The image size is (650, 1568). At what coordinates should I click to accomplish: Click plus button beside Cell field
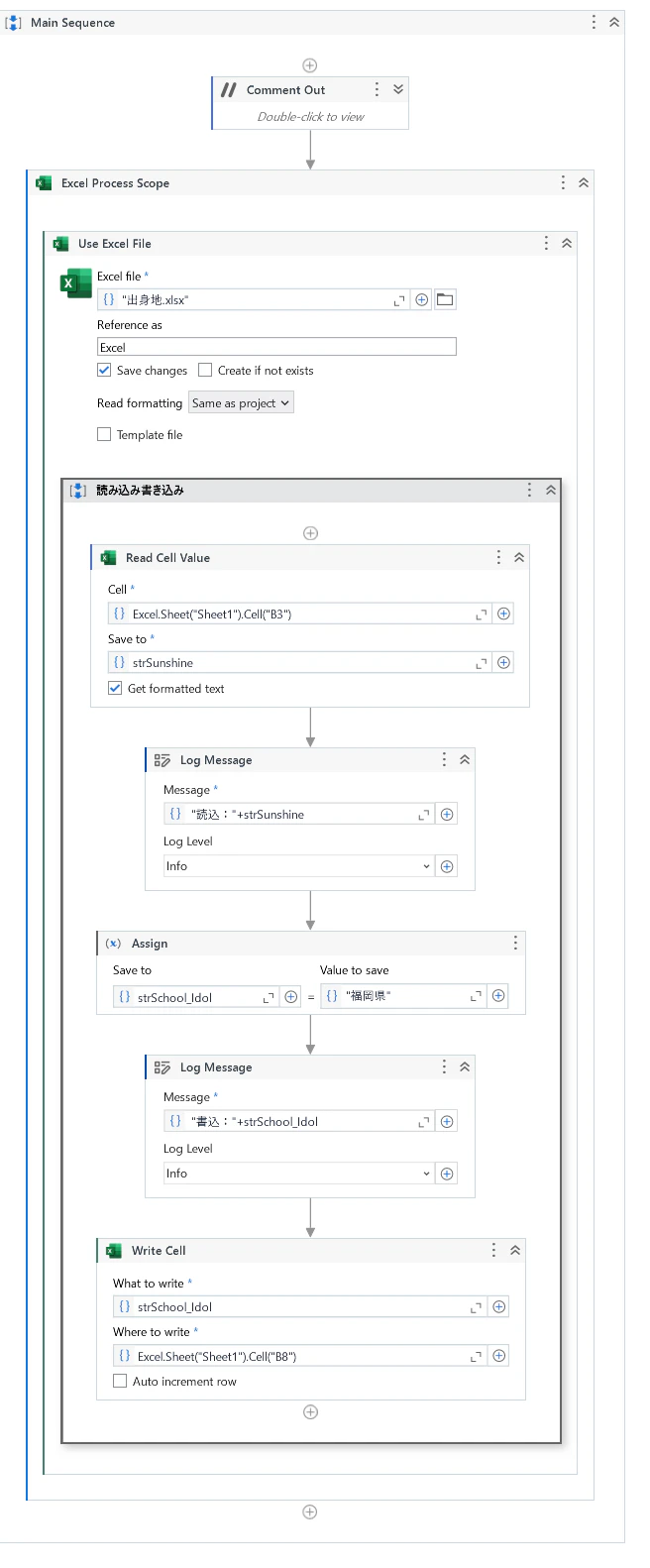504,614
